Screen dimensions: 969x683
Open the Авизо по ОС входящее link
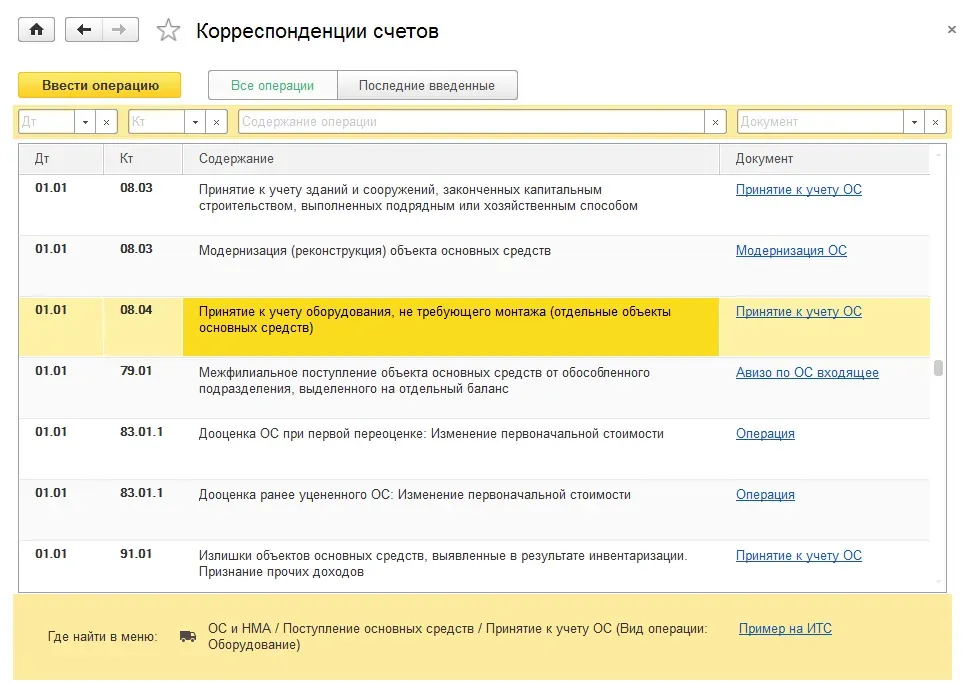click(x=806, y=372)
